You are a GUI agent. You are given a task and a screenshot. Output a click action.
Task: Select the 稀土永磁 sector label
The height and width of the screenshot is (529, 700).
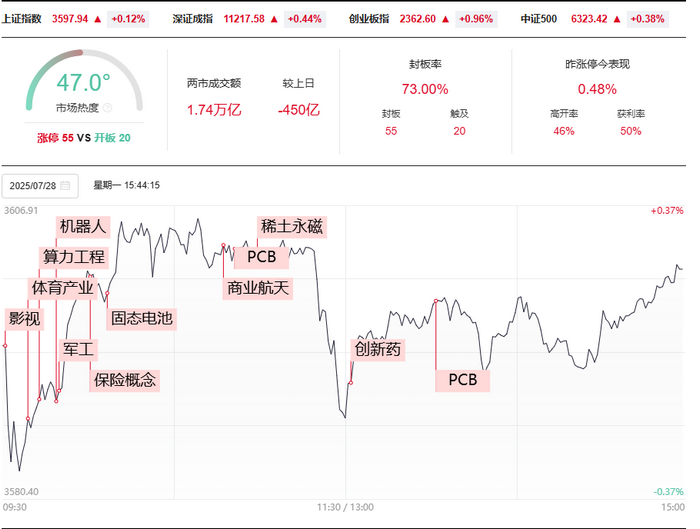click(292, 227)
